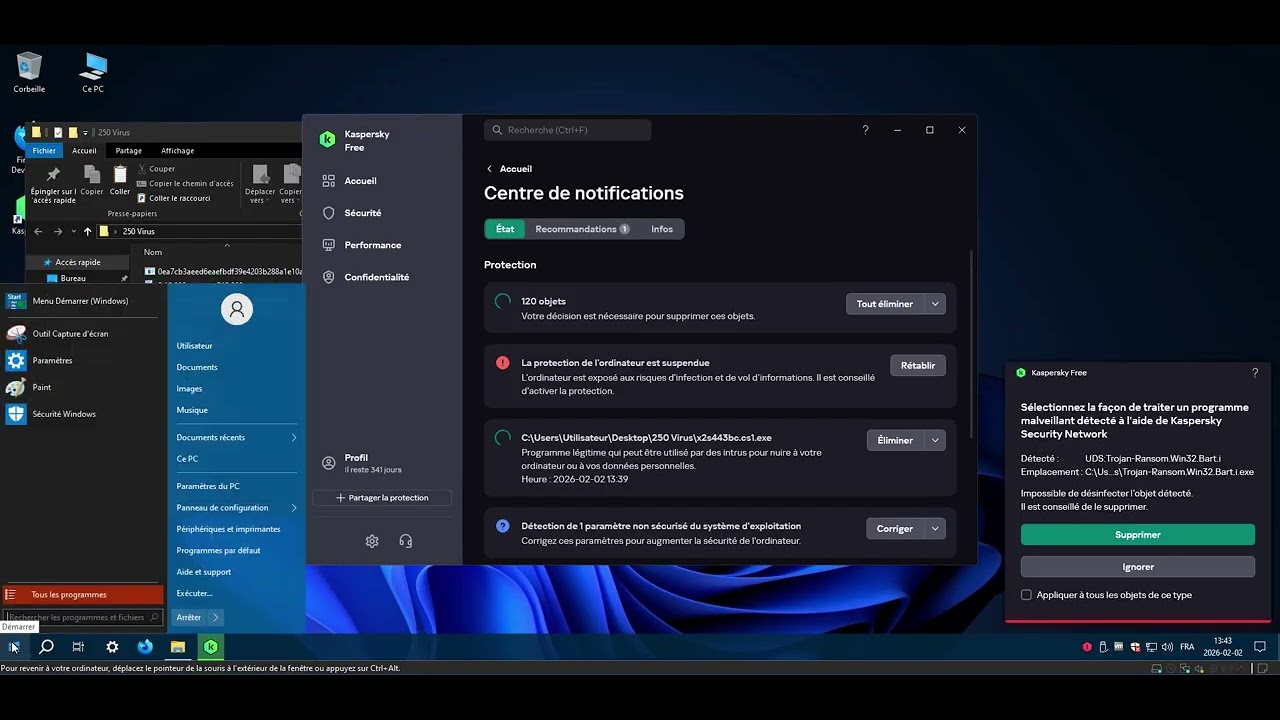
Task: Click the Start menu program search box
Action: [x=83, y=618]
